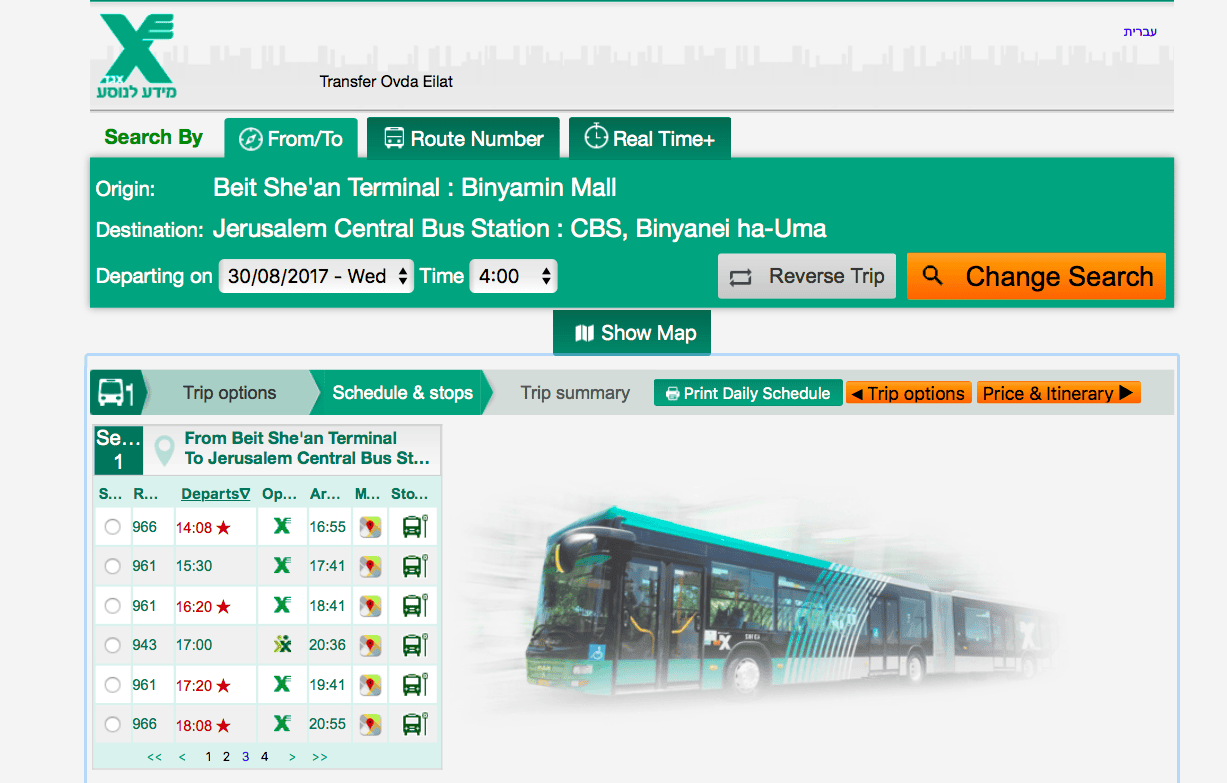Open map icon for 14:08 route 966

[371, 527]
